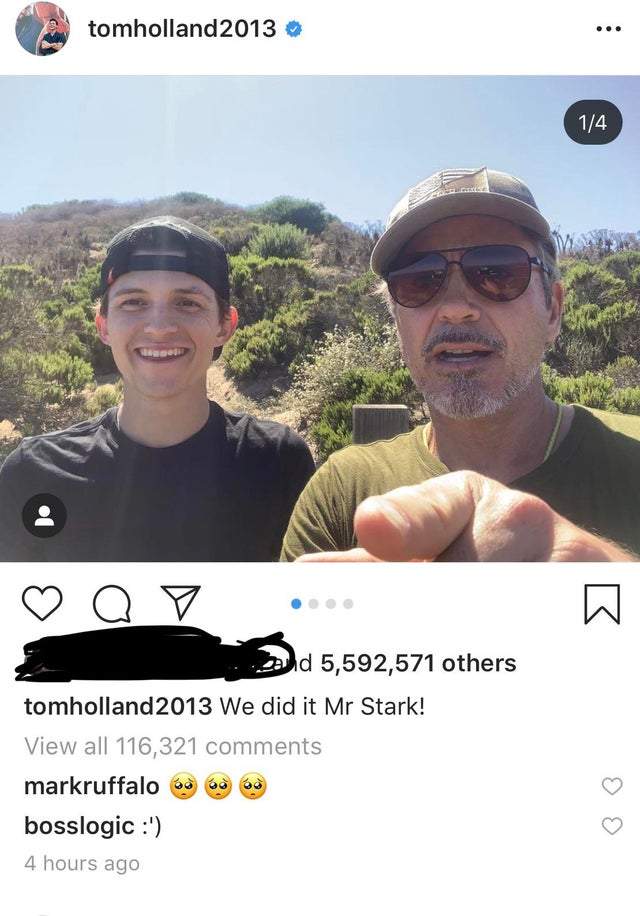Tap the 4 hours ago timestamp
Viewport: 640px width, 916px height.
(82, 863)
